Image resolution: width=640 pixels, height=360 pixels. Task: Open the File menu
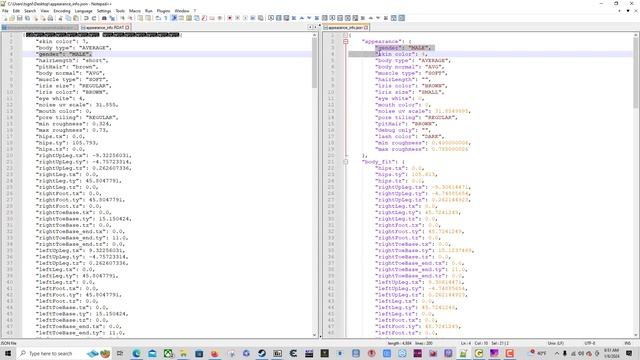click(x=5, y=11)
